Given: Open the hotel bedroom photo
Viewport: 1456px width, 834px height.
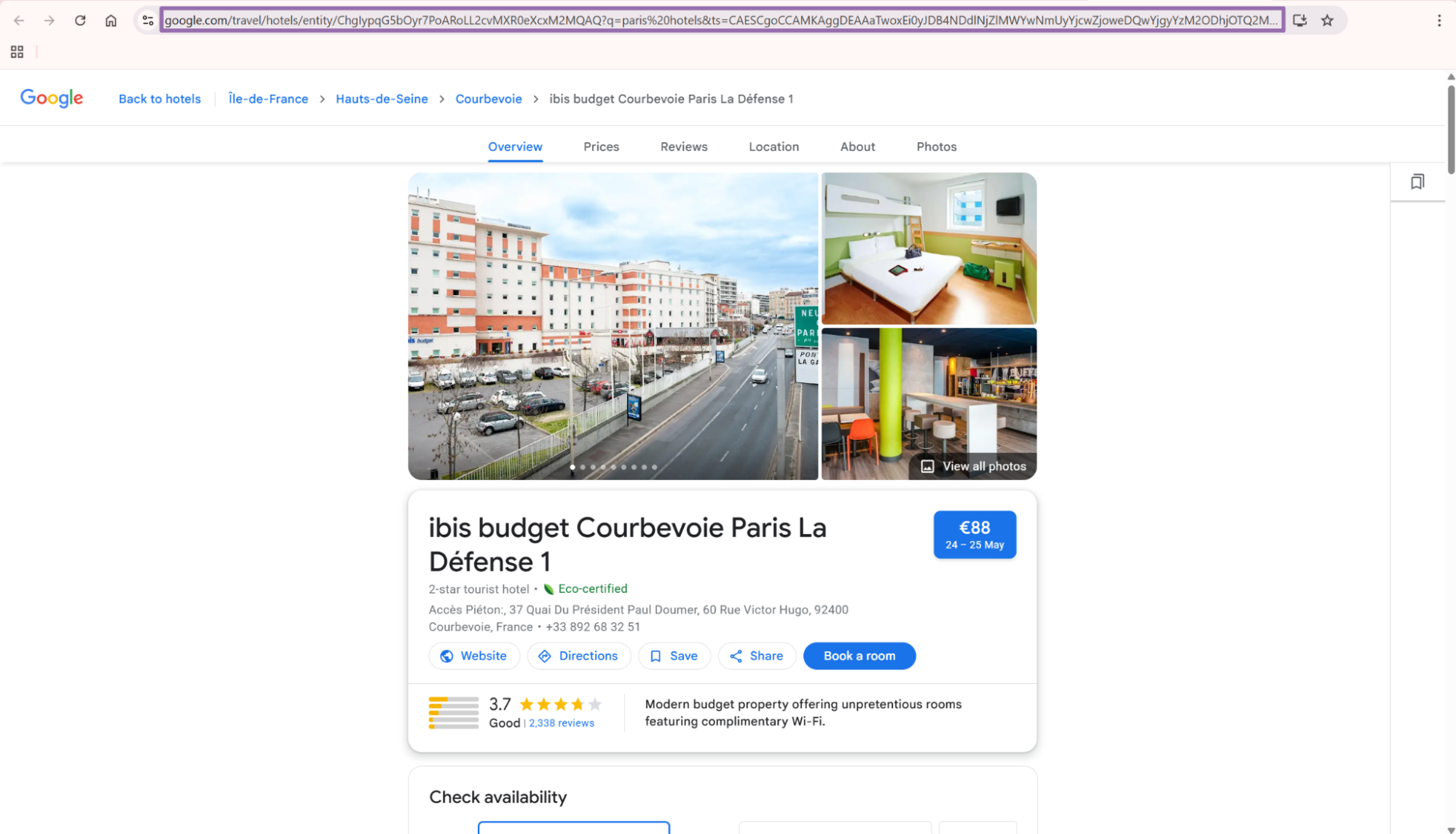Looking at the screenshot, I should (x=929, y=248).
